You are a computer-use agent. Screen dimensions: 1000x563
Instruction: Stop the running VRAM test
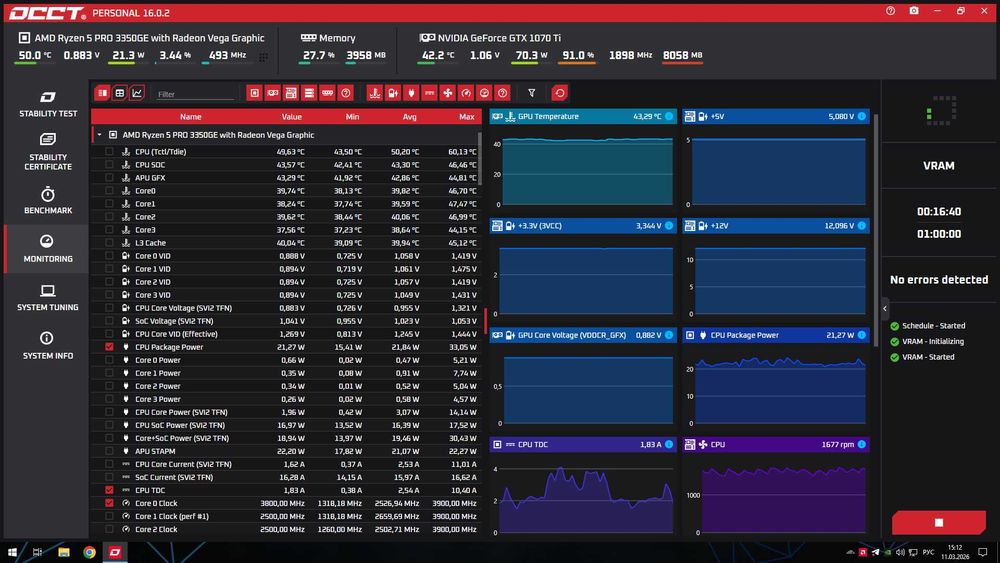(x=939, y=522)
